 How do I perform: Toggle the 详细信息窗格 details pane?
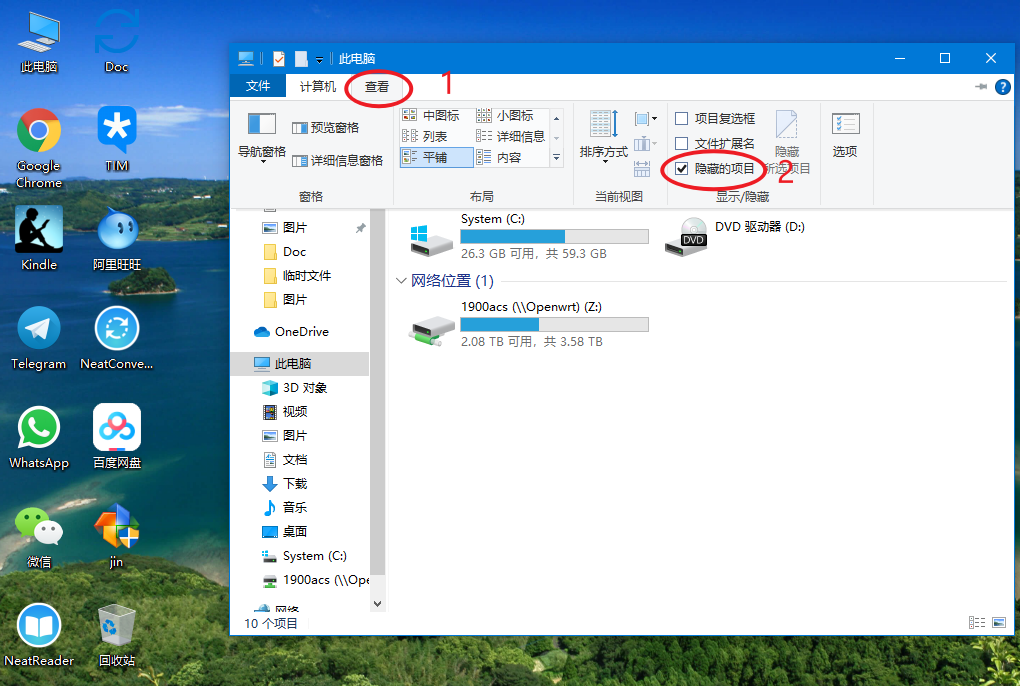coord(337,160)
